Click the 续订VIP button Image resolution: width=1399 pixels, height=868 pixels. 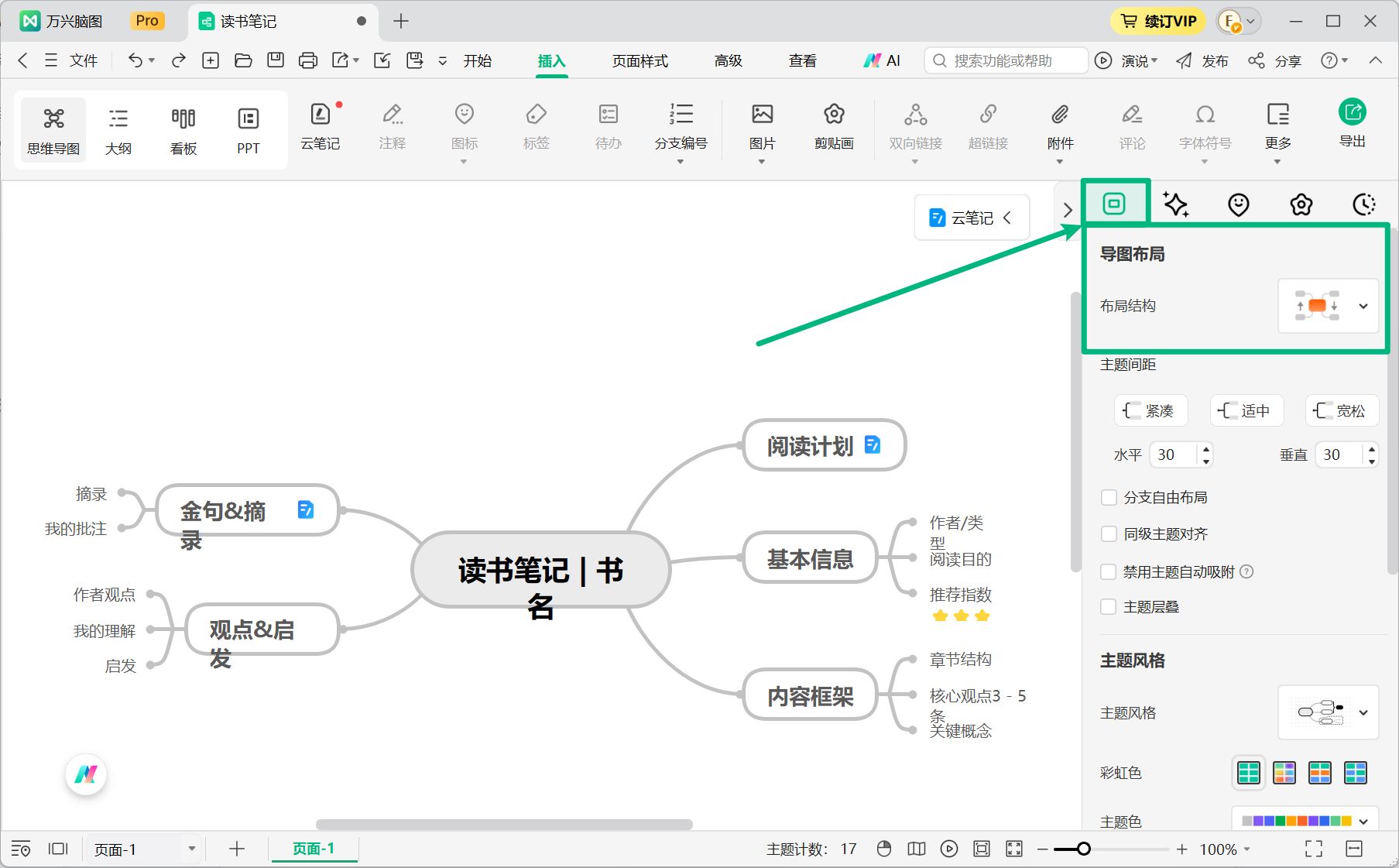coord(1158,21)
